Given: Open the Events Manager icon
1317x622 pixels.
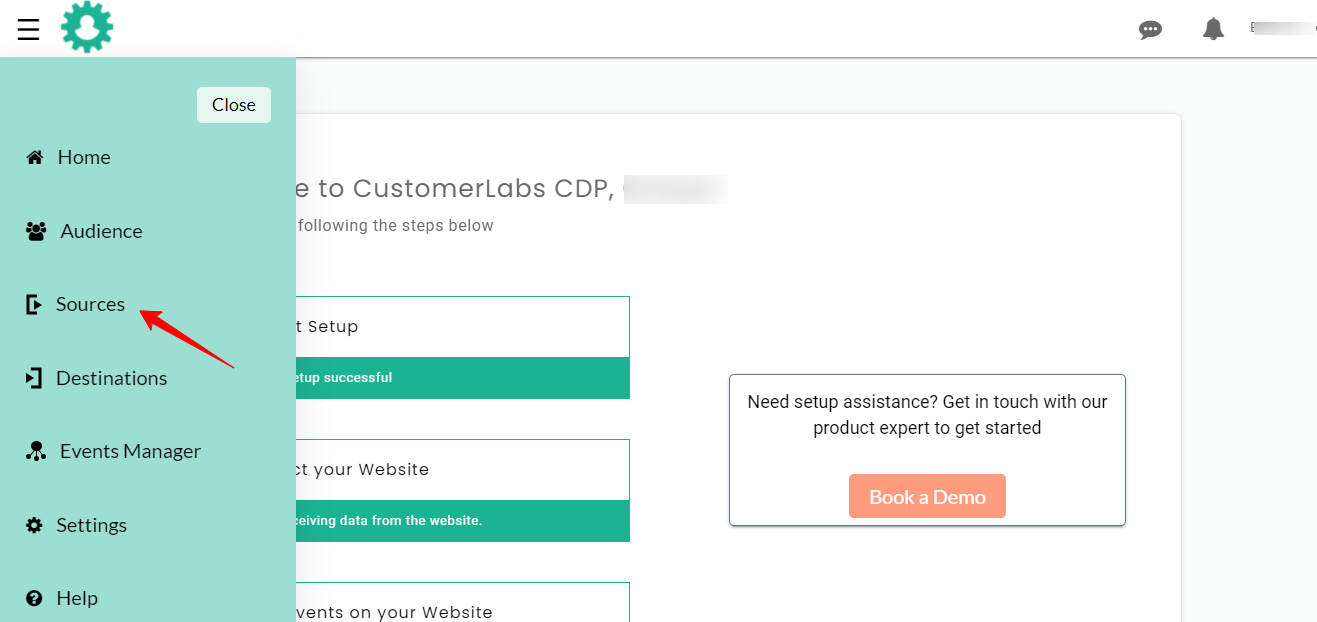Looking at the screenshot, I should 35,450.
